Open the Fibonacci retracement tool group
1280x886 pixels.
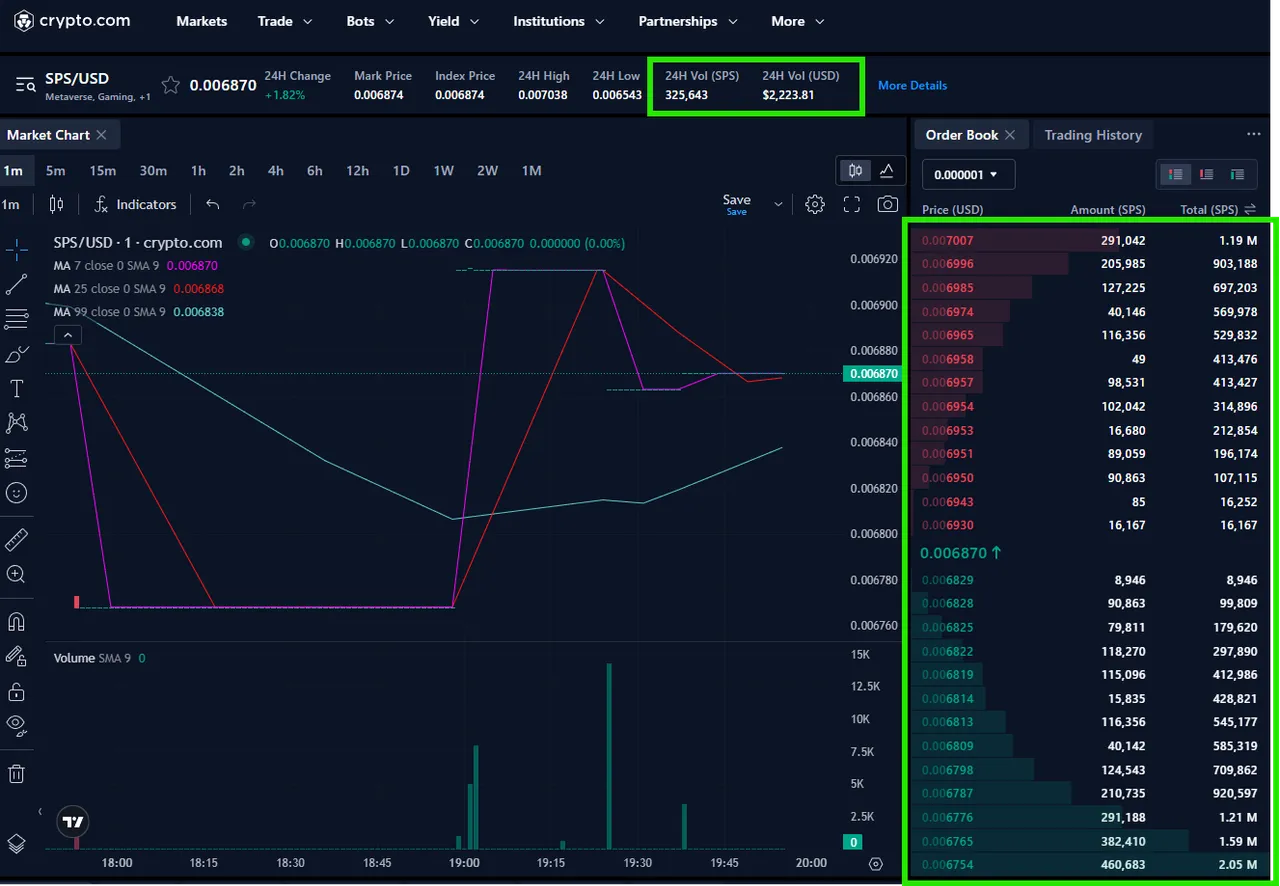[x=16, y=319]
